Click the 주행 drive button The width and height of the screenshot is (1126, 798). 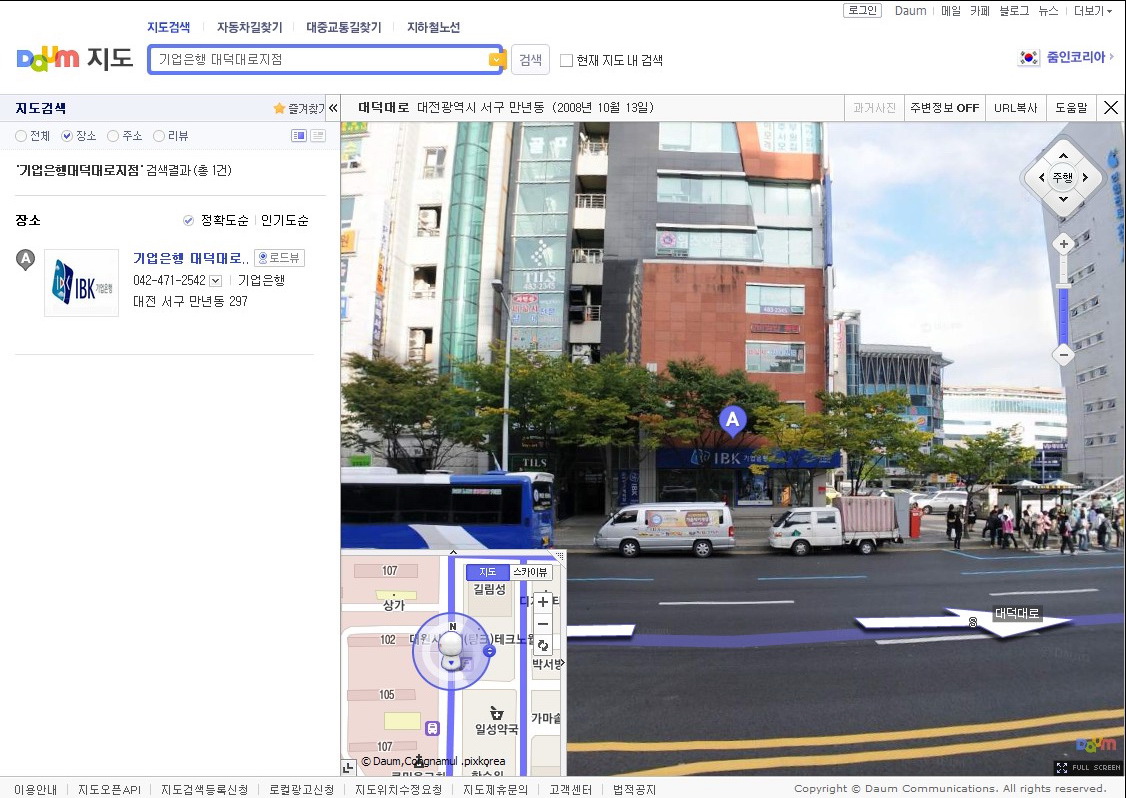(x=1063, y=177)
